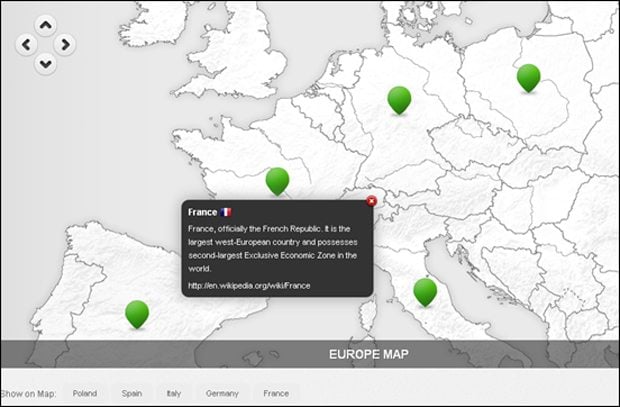Click the green marker on Spain

tap(137, 312)
